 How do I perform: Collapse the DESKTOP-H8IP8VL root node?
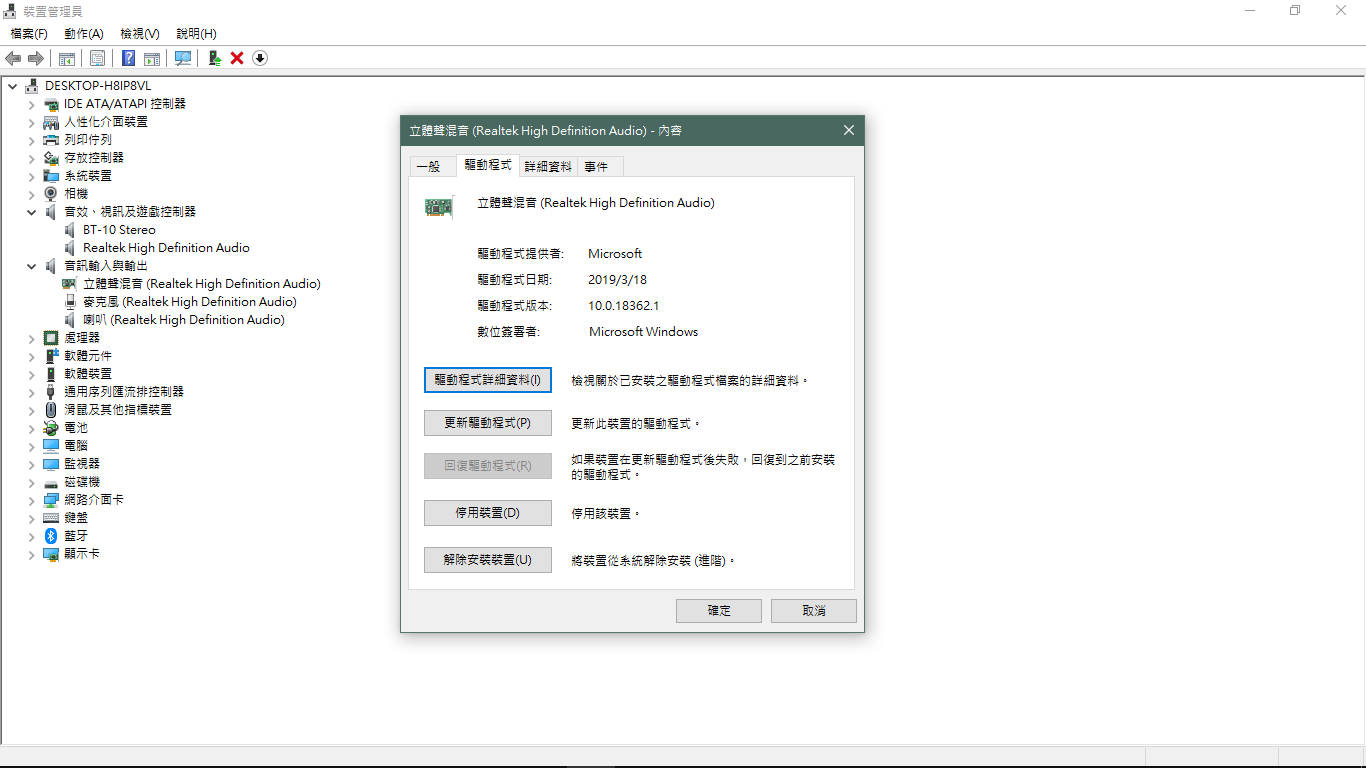(x=12, y=86)
